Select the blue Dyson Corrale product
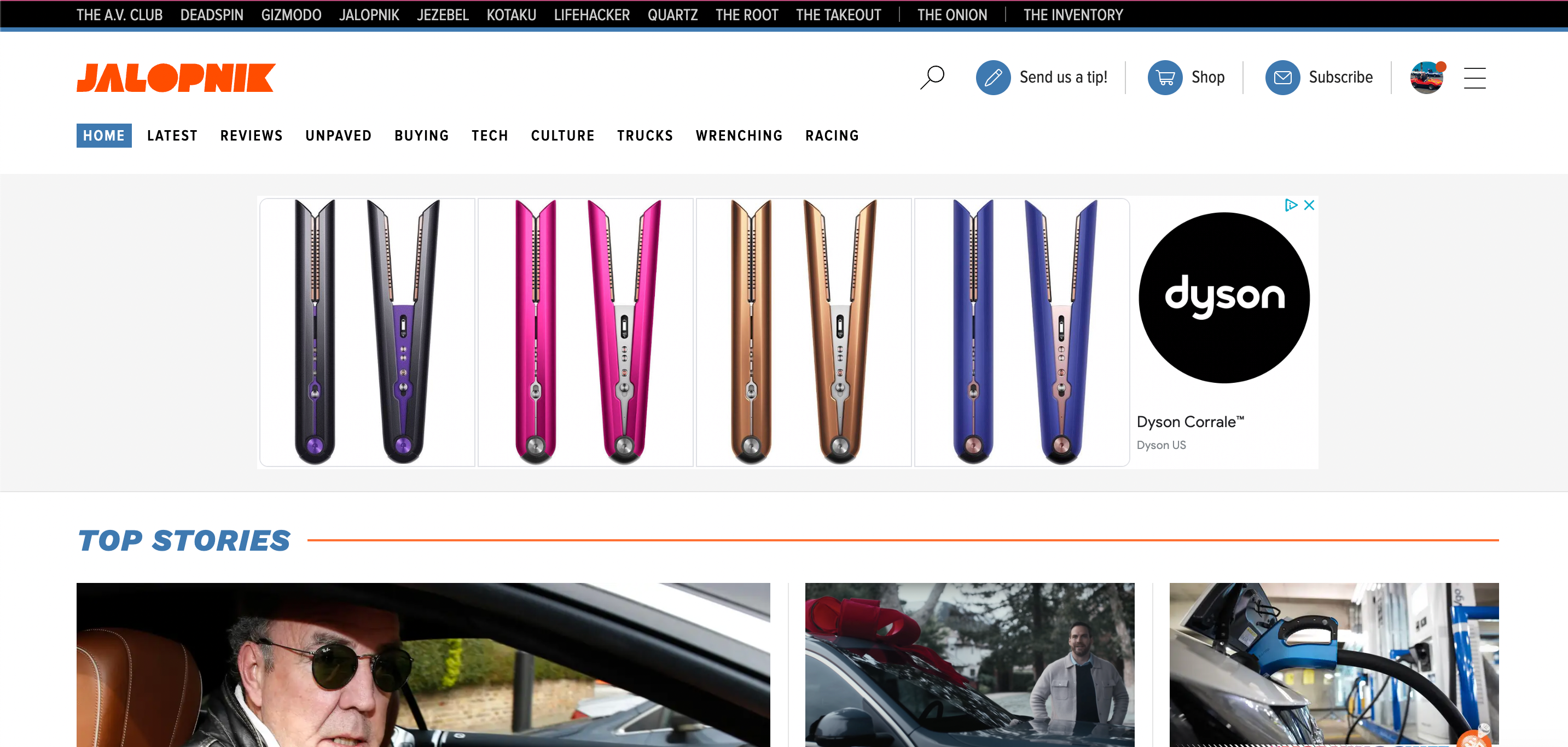 coord(1021,332)
